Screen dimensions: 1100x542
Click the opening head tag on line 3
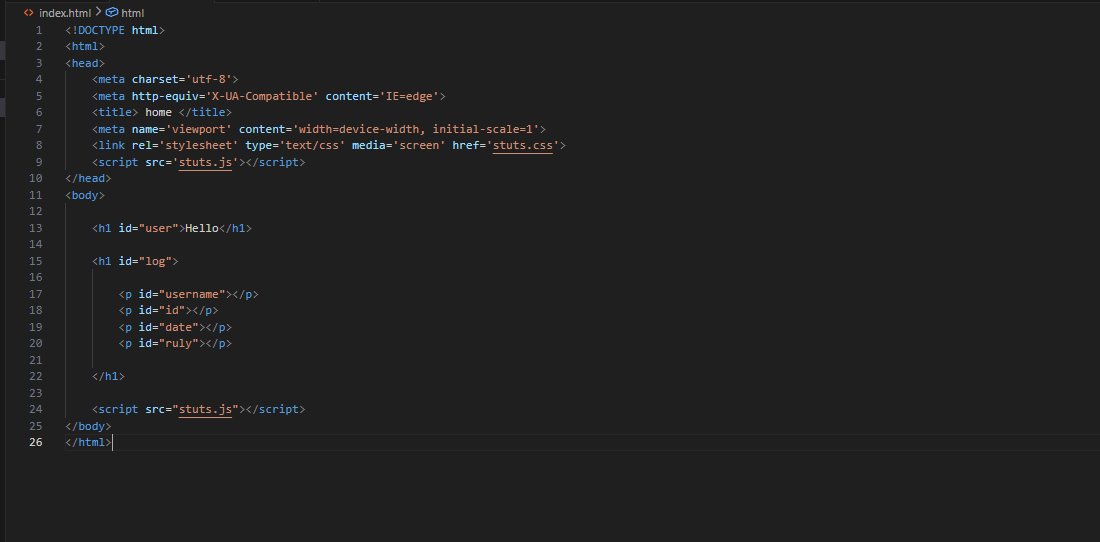[x=85, y=63]
